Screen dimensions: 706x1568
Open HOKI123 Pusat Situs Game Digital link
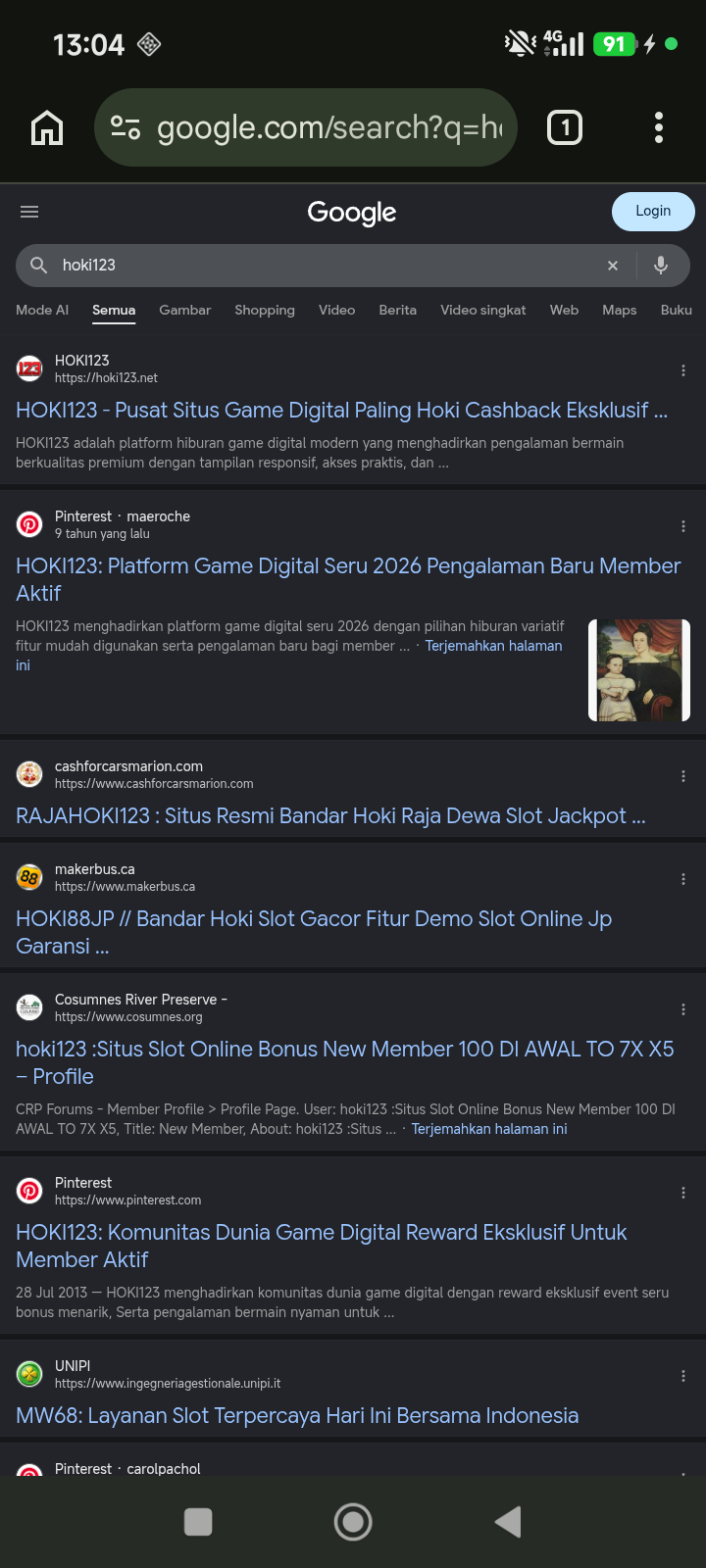point(341,411)
